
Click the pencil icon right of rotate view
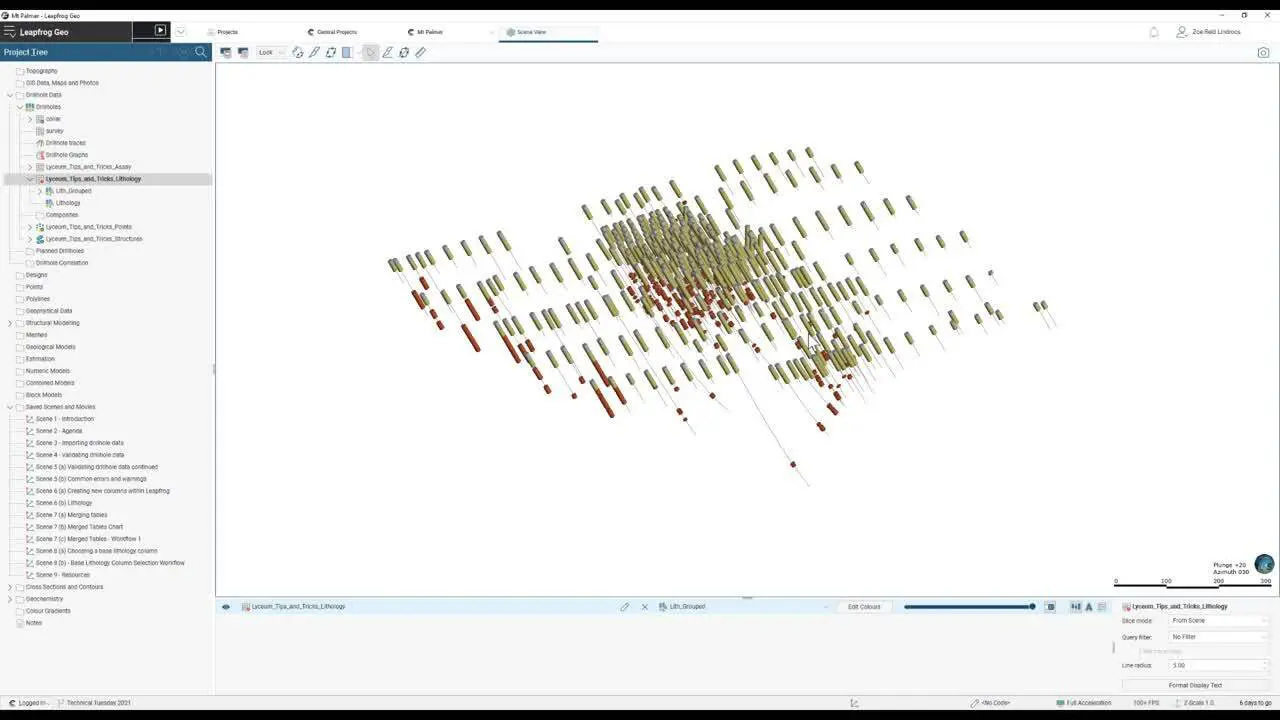click(314, 52)
